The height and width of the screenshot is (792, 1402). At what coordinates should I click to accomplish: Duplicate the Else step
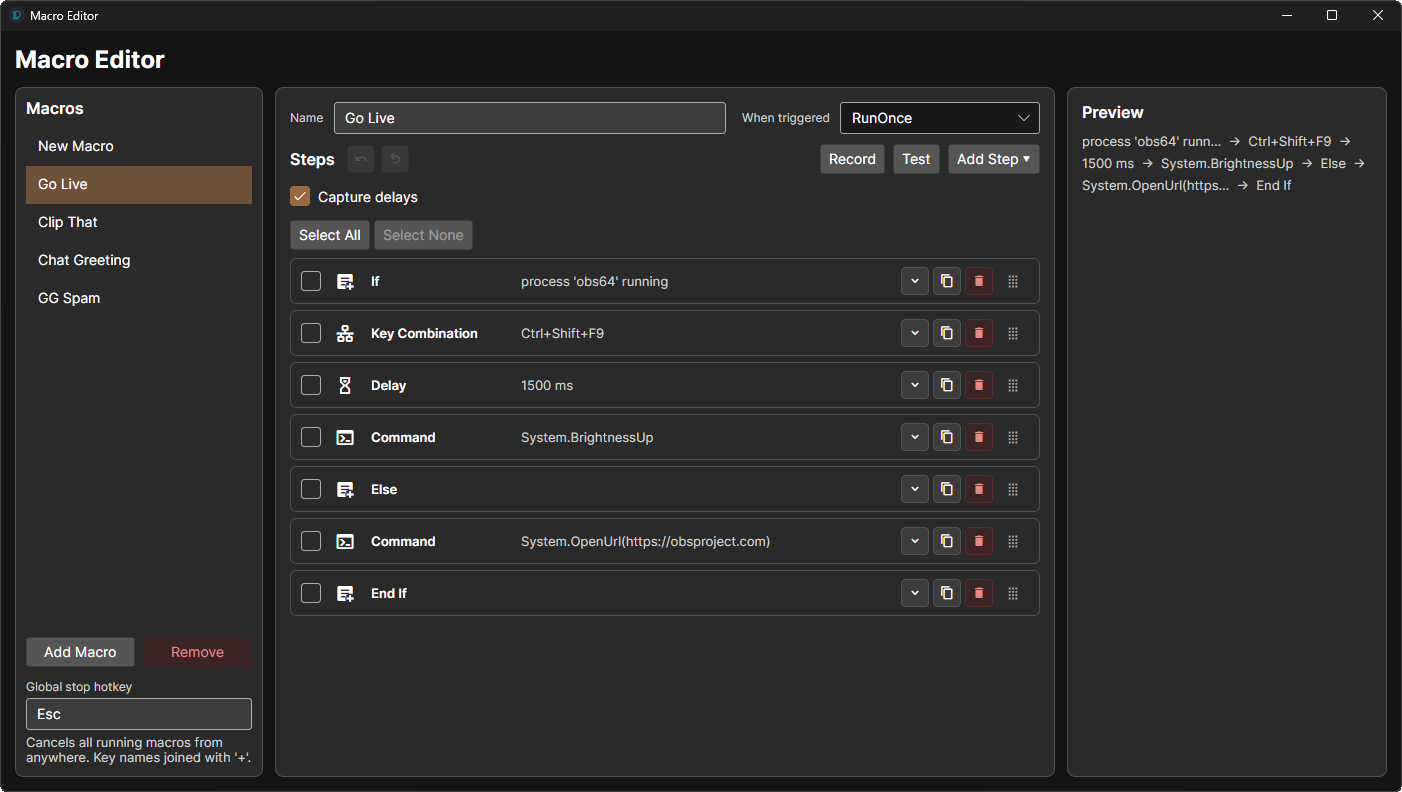(x=947, y=489)
